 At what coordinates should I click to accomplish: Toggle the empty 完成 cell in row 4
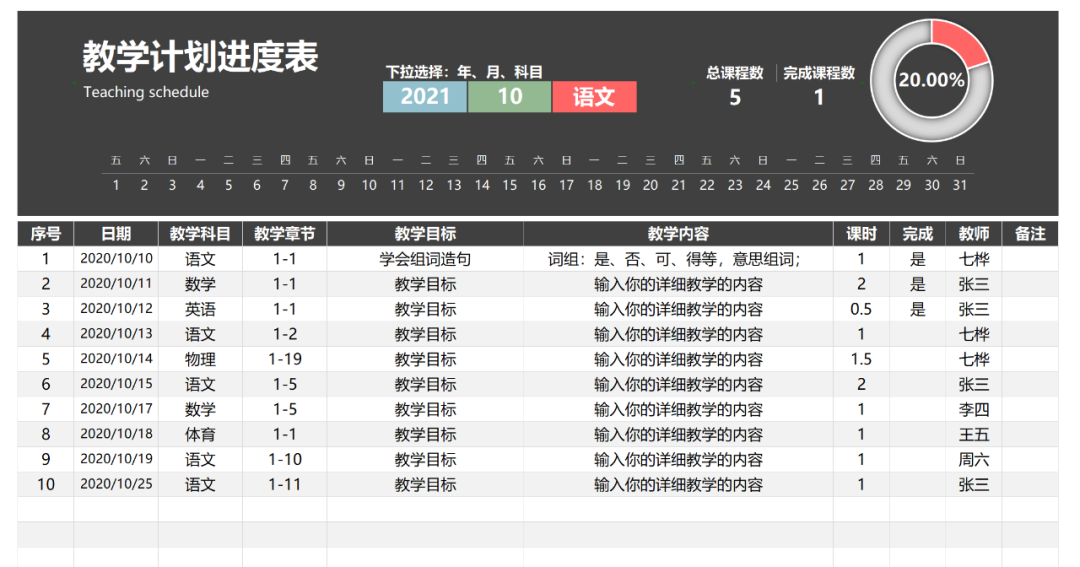point(917,334)
